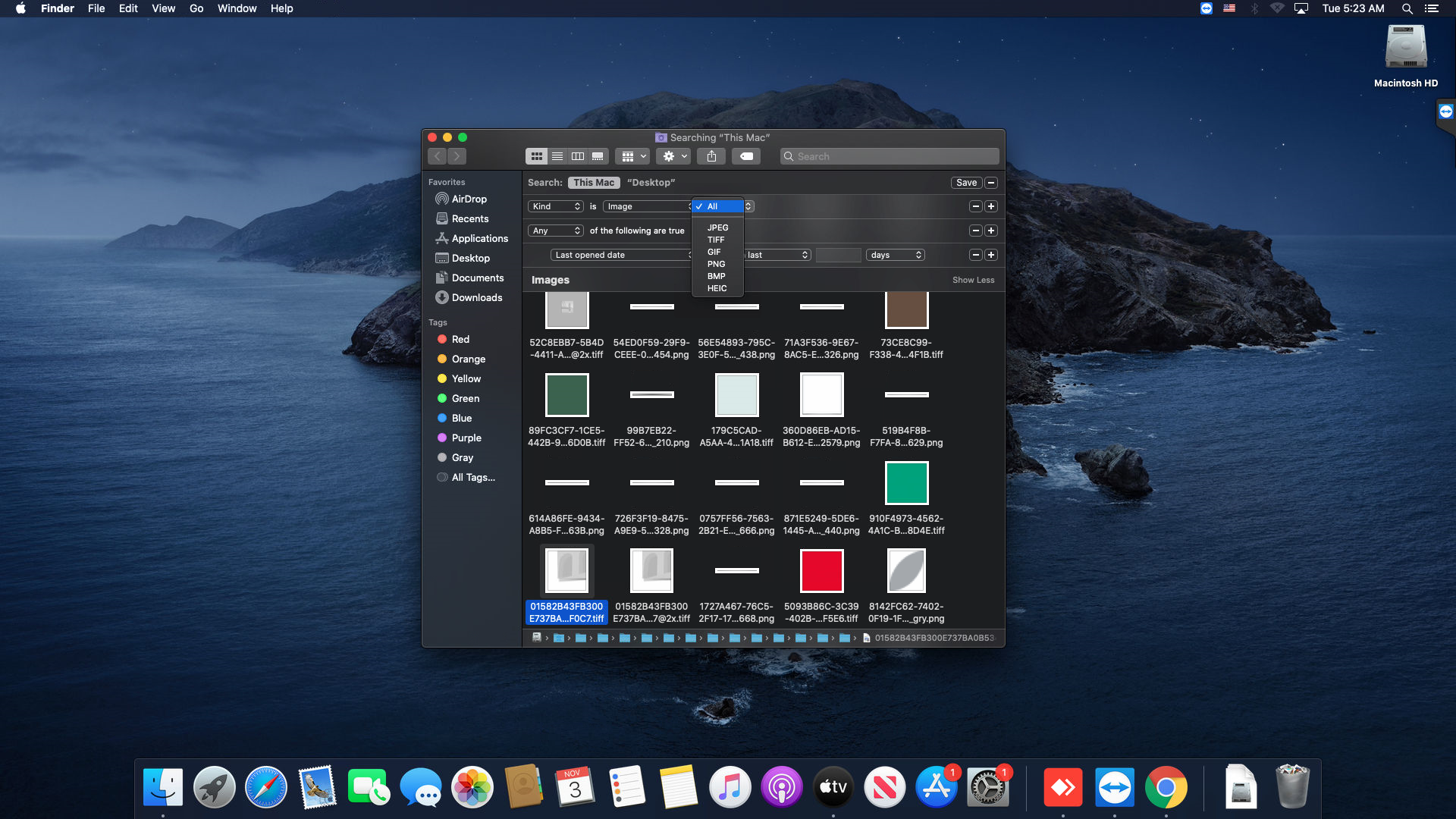Viewport: 1456px width, 819px height.
Task: Select the red 5093B86C tiff thumbnail
Action: 821,571
